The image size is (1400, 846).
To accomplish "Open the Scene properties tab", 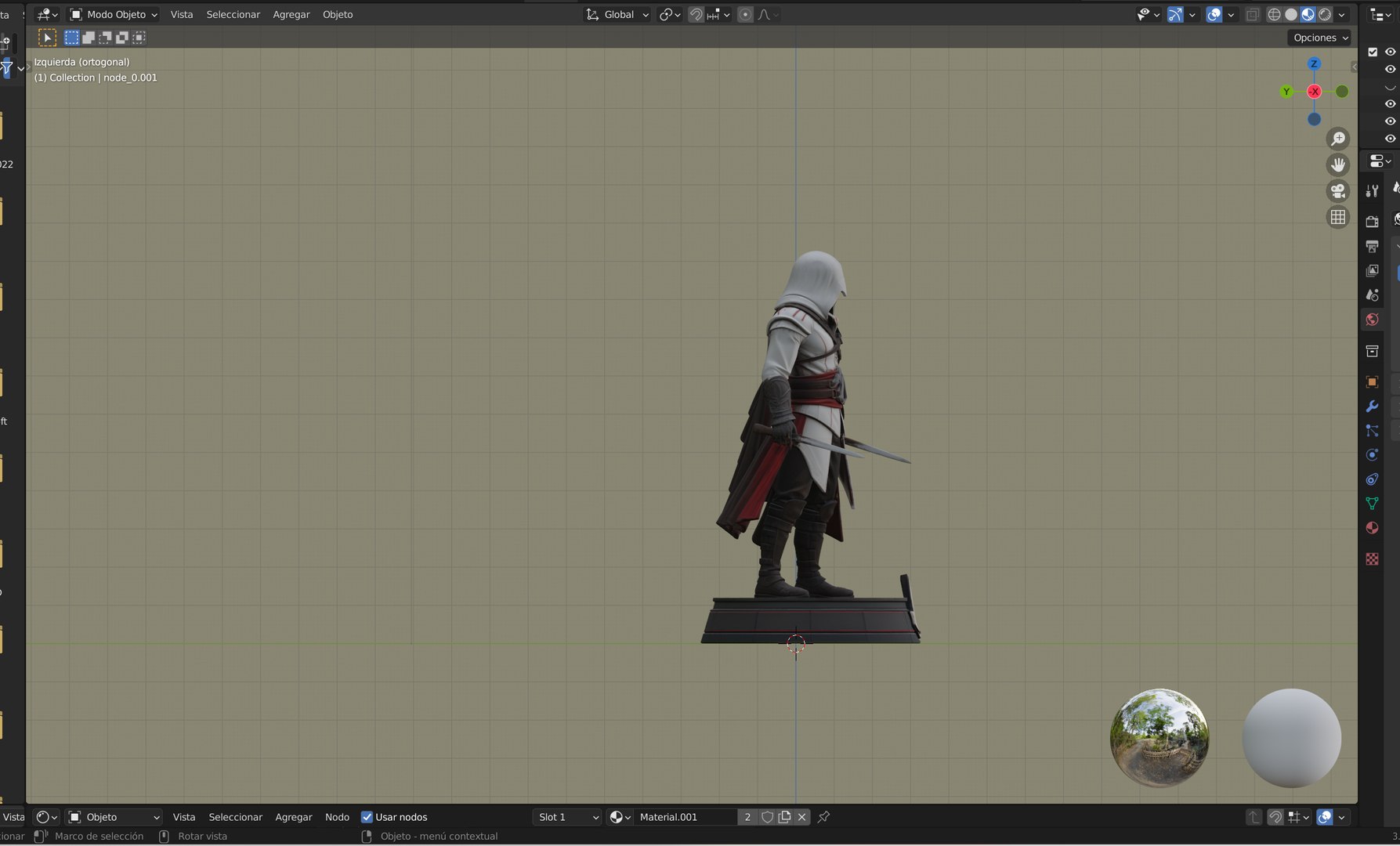I will pyautogui.click(x=1372, y=295).
